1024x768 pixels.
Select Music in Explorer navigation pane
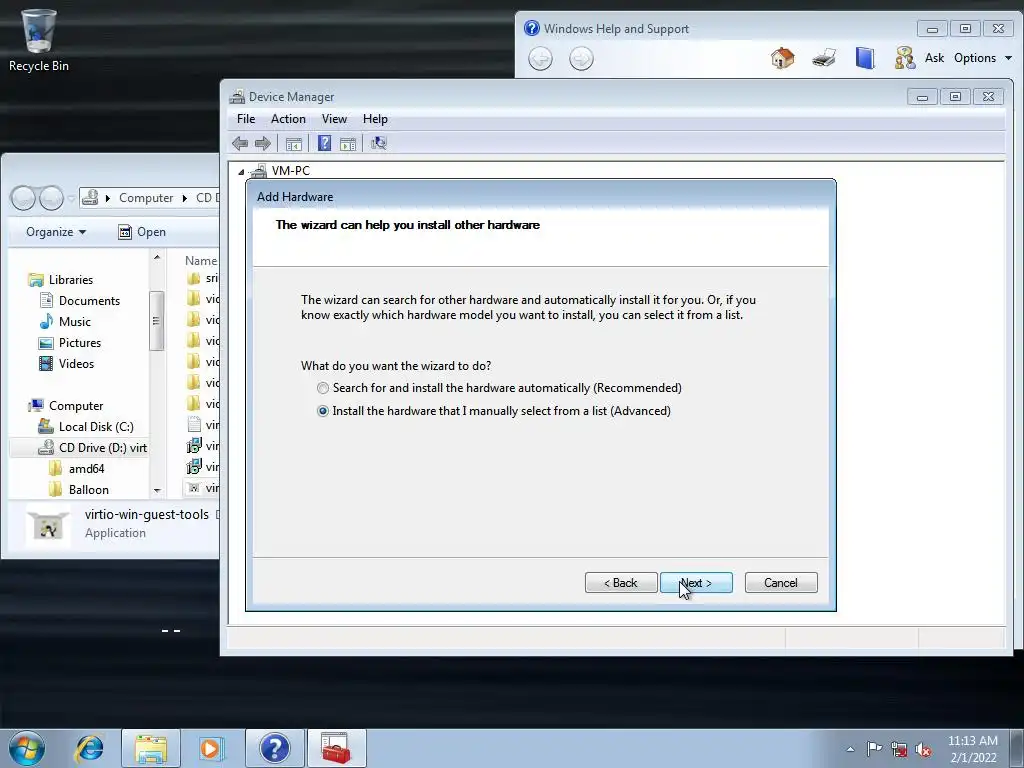pyautogui.click(x=65, y=321)
